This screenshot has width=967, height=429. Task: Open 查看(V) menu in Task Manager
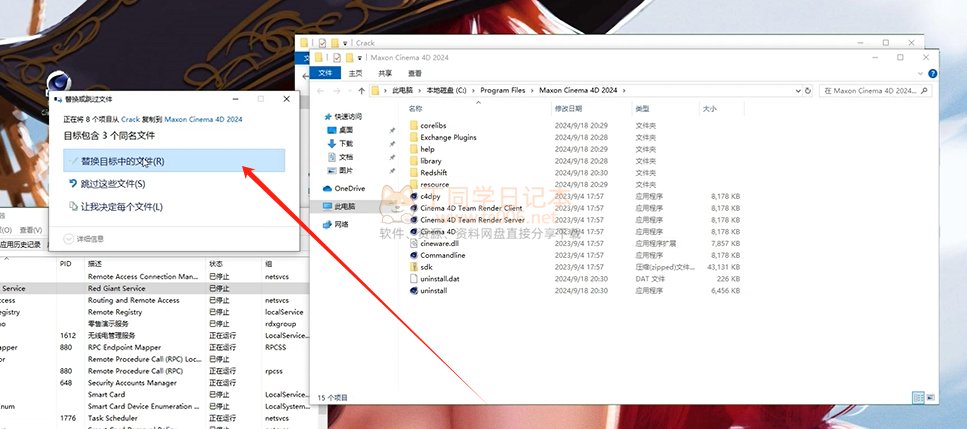click(x=30, y=230)
